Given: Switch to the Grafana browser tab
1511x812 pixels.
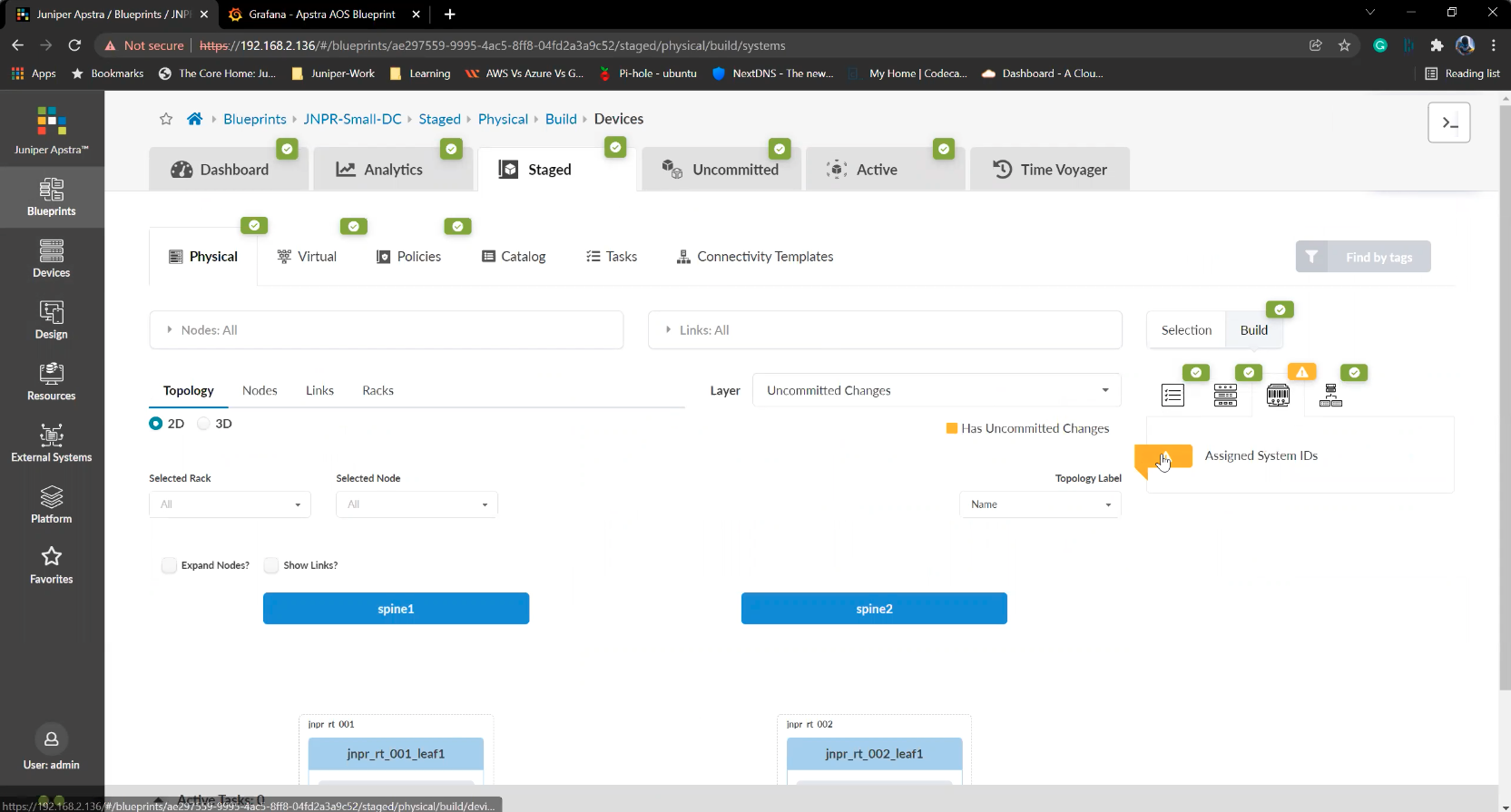Looking at the screenshot, I should [x=322, y=14].
